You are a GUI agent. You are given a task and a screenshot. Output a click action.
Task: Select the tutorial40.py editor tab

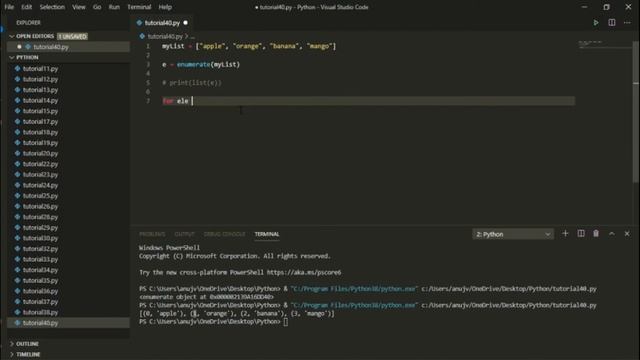coord(162,23)
